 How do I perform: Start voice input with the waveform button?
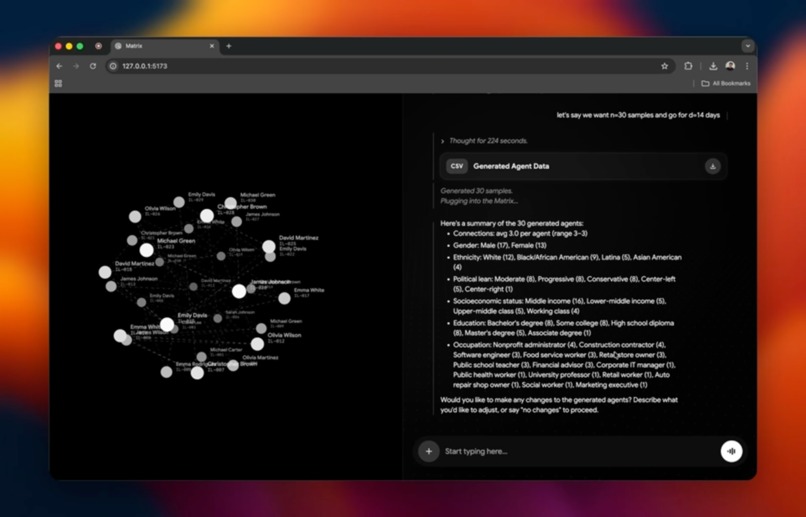pos(731,451)
